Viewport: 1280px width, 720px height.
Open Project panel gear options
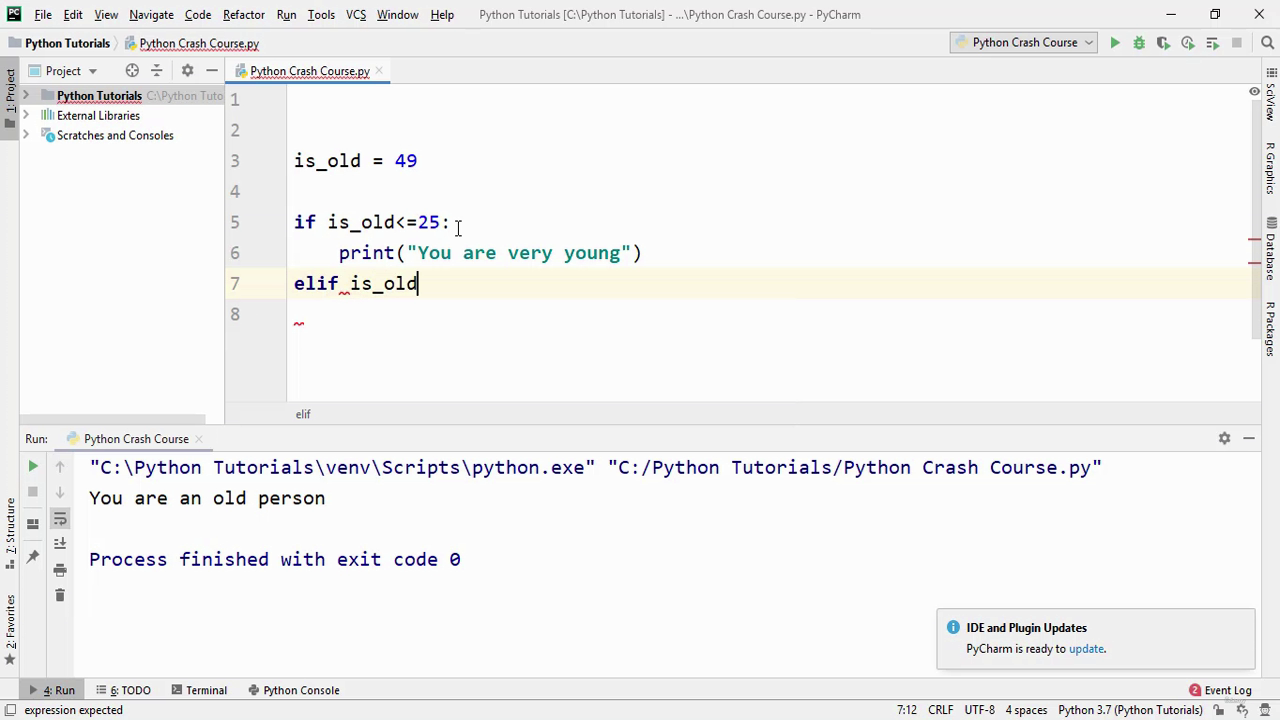pyautogui.click(x=187, y=71)
